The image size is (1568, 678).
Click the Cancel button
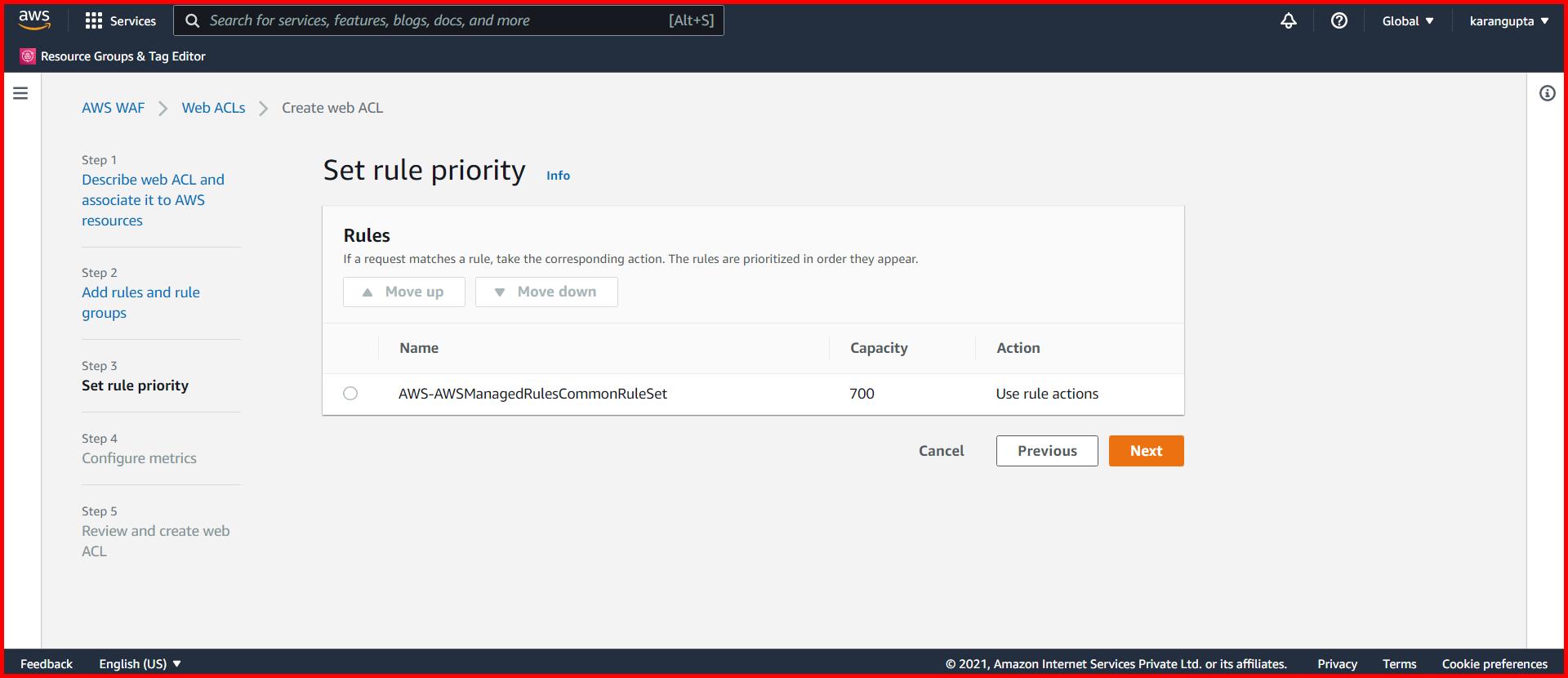(x=941, y=451)
